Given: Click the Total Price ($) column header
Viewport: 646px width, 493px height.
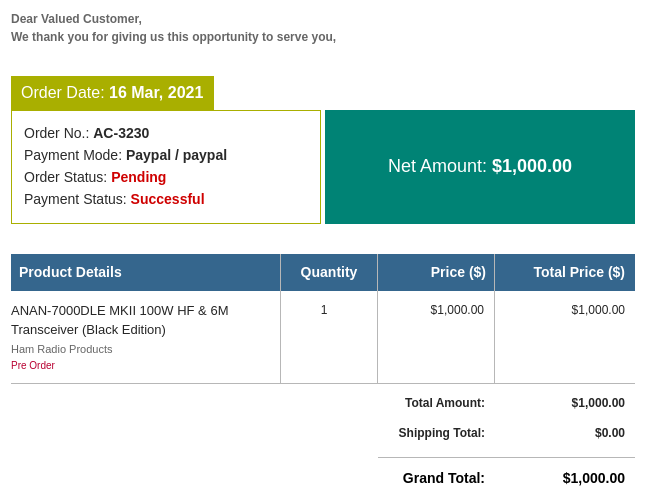Looking at the screenshot, I should [x=578, y=272].
